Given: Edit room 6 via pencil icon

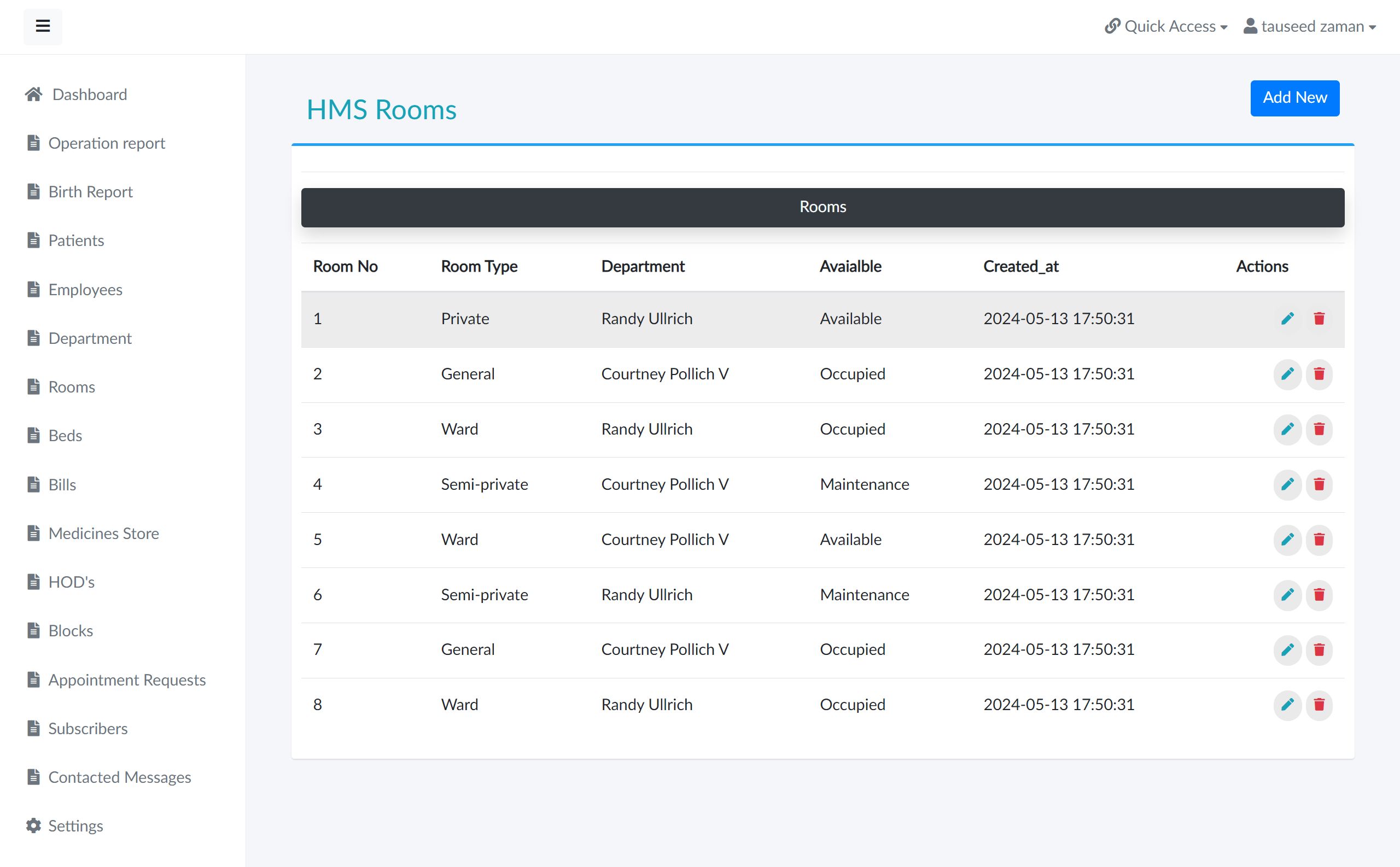Looking at the screenshot, I should (x=1287, y=595).
